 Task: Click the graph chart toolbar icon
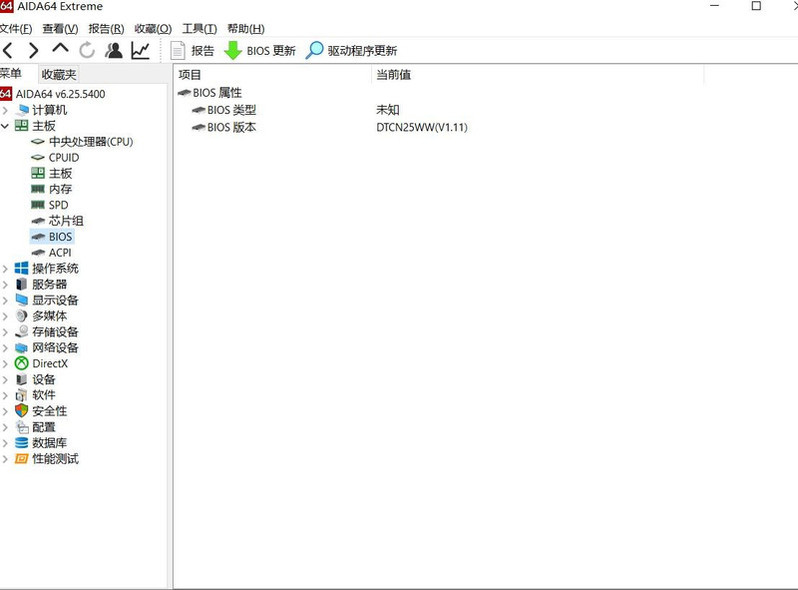pos(140,50)
